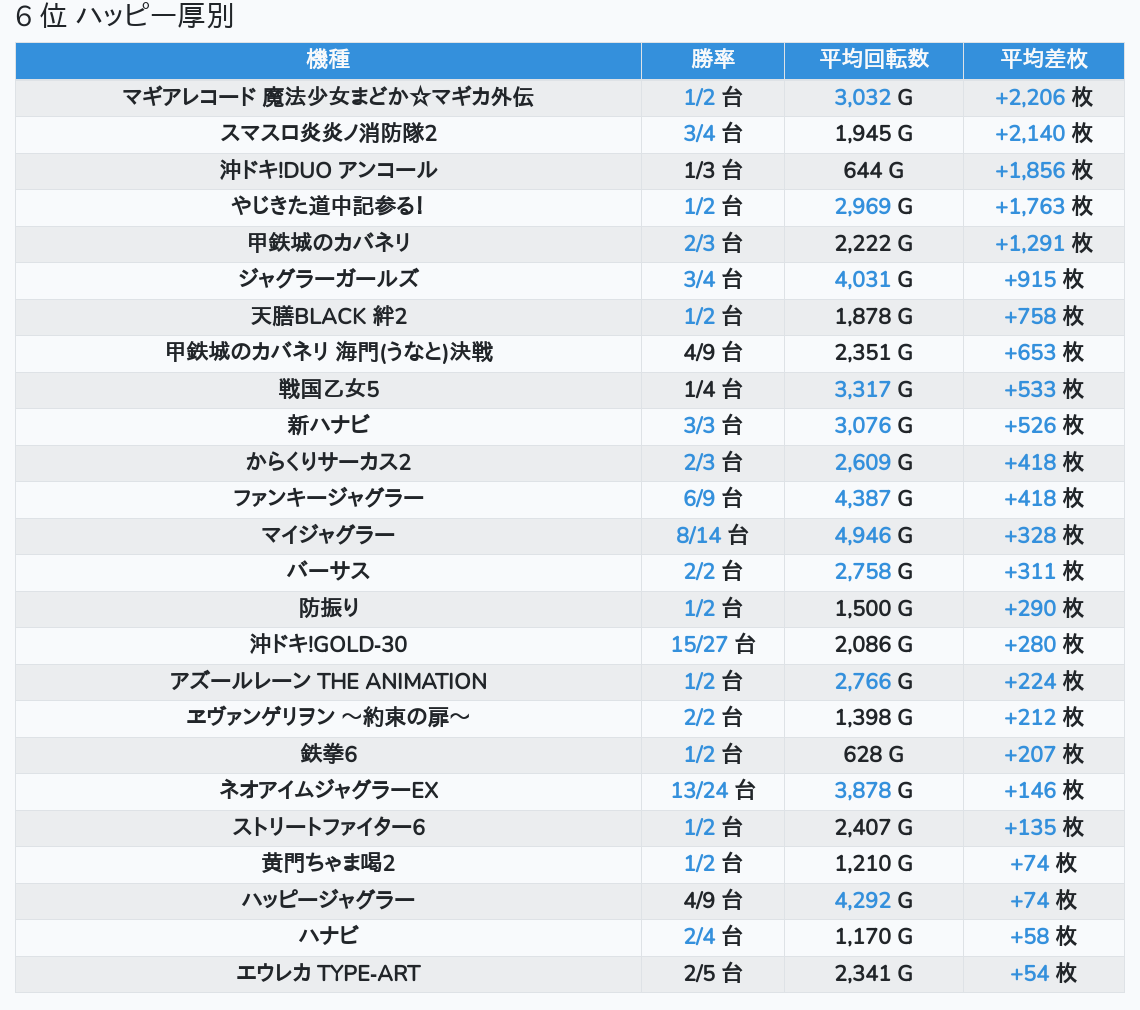Click アズールレーン THE ANIMATION name
This screenshot has width=1140, height=1010.
coord(328,681)
